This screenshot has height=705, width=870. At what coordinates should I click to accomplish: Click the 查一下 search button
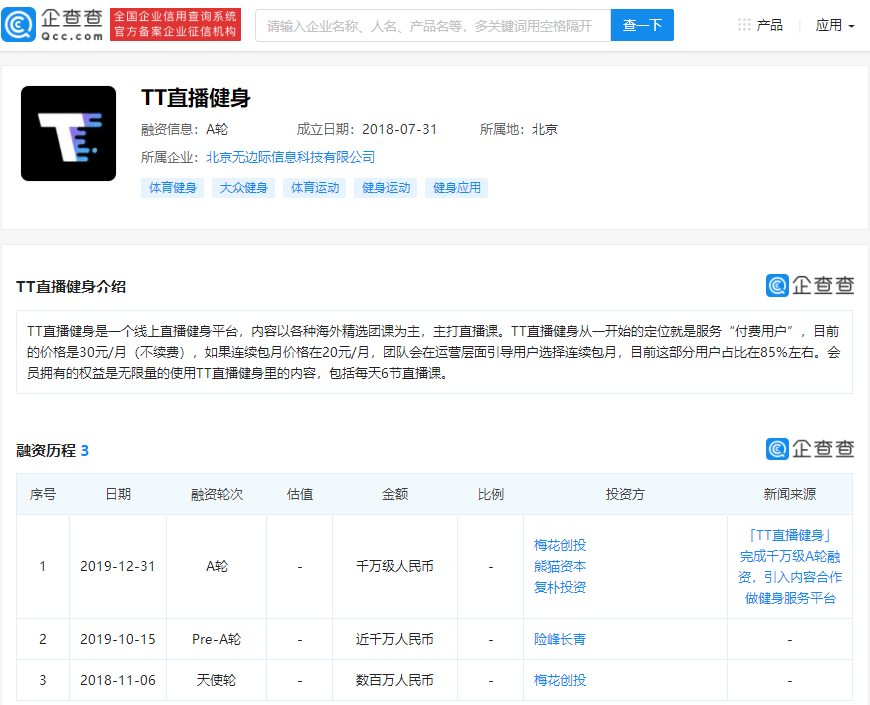click(x=642, y=26)
